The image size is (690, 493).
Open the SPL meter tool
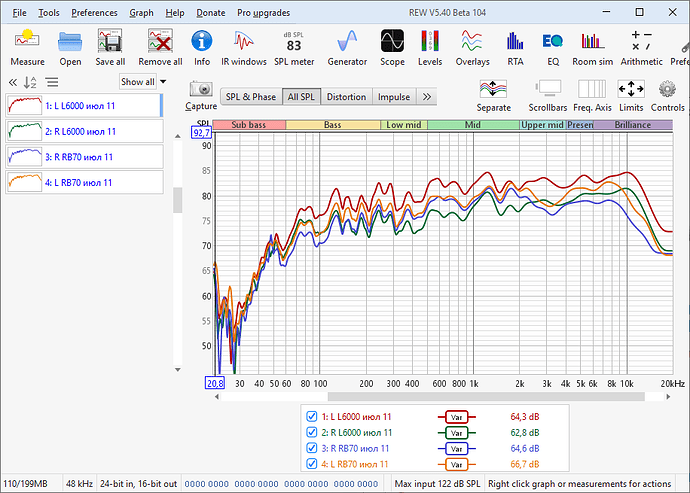(x=294, y=48)
